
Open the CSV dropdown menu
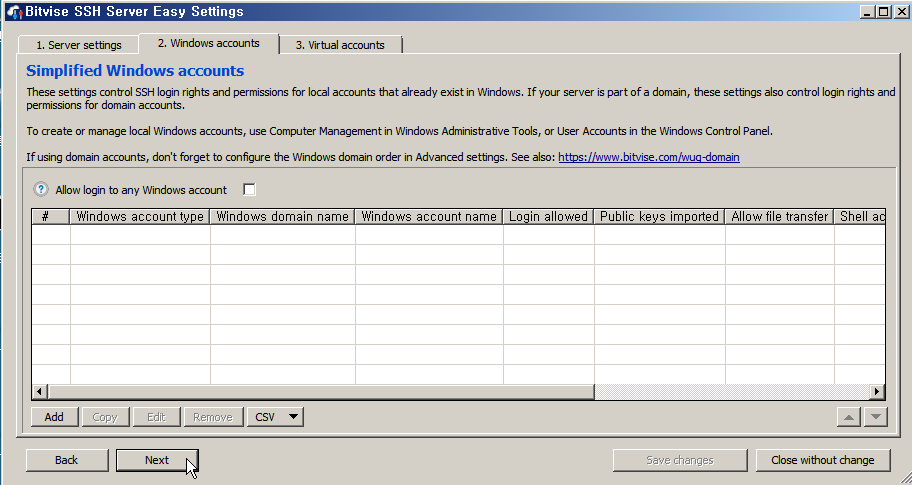[x=275, y=416]
